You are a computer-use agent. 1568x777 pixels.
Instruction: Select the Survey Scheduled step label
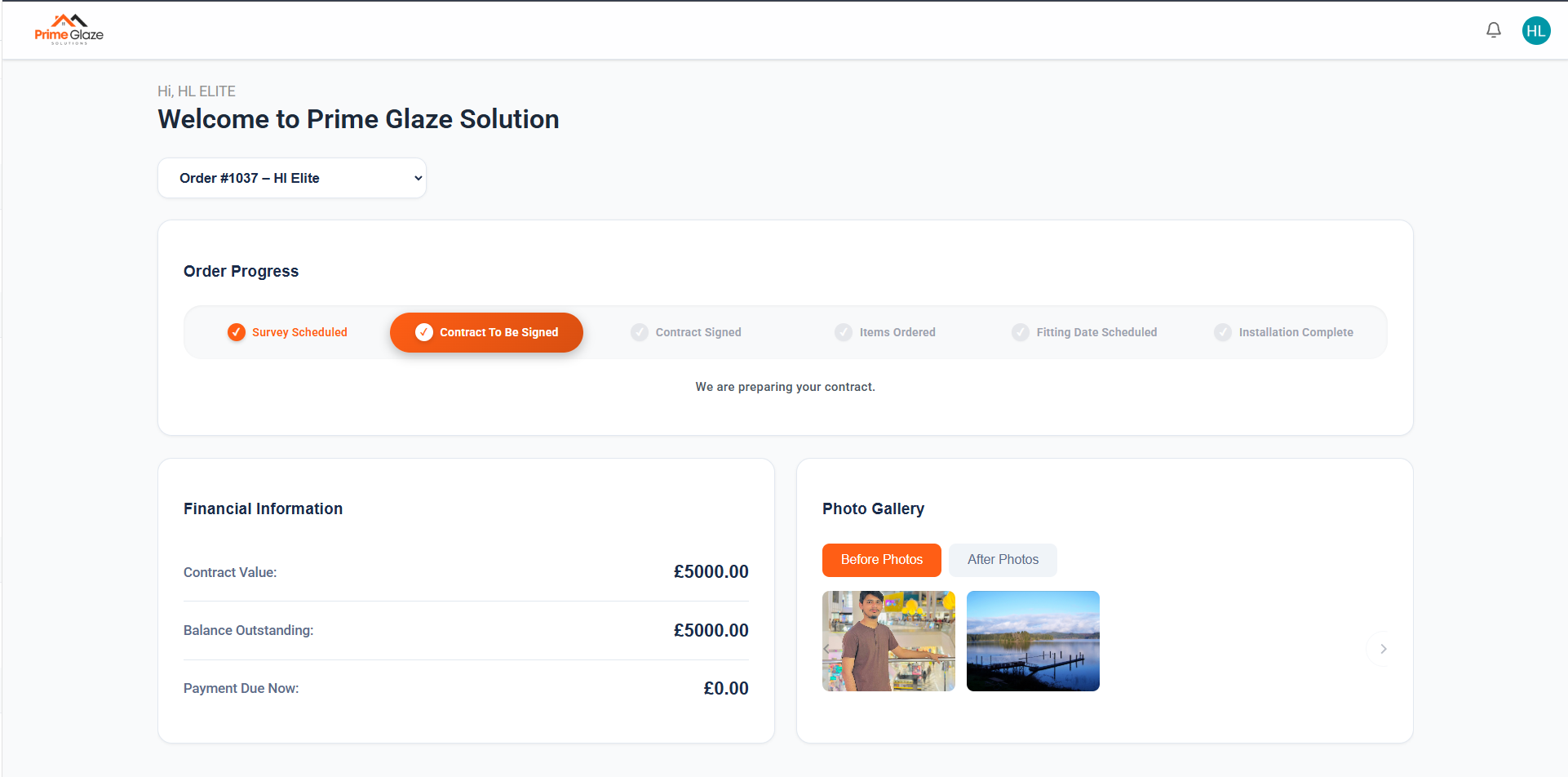tap(299, 332)
